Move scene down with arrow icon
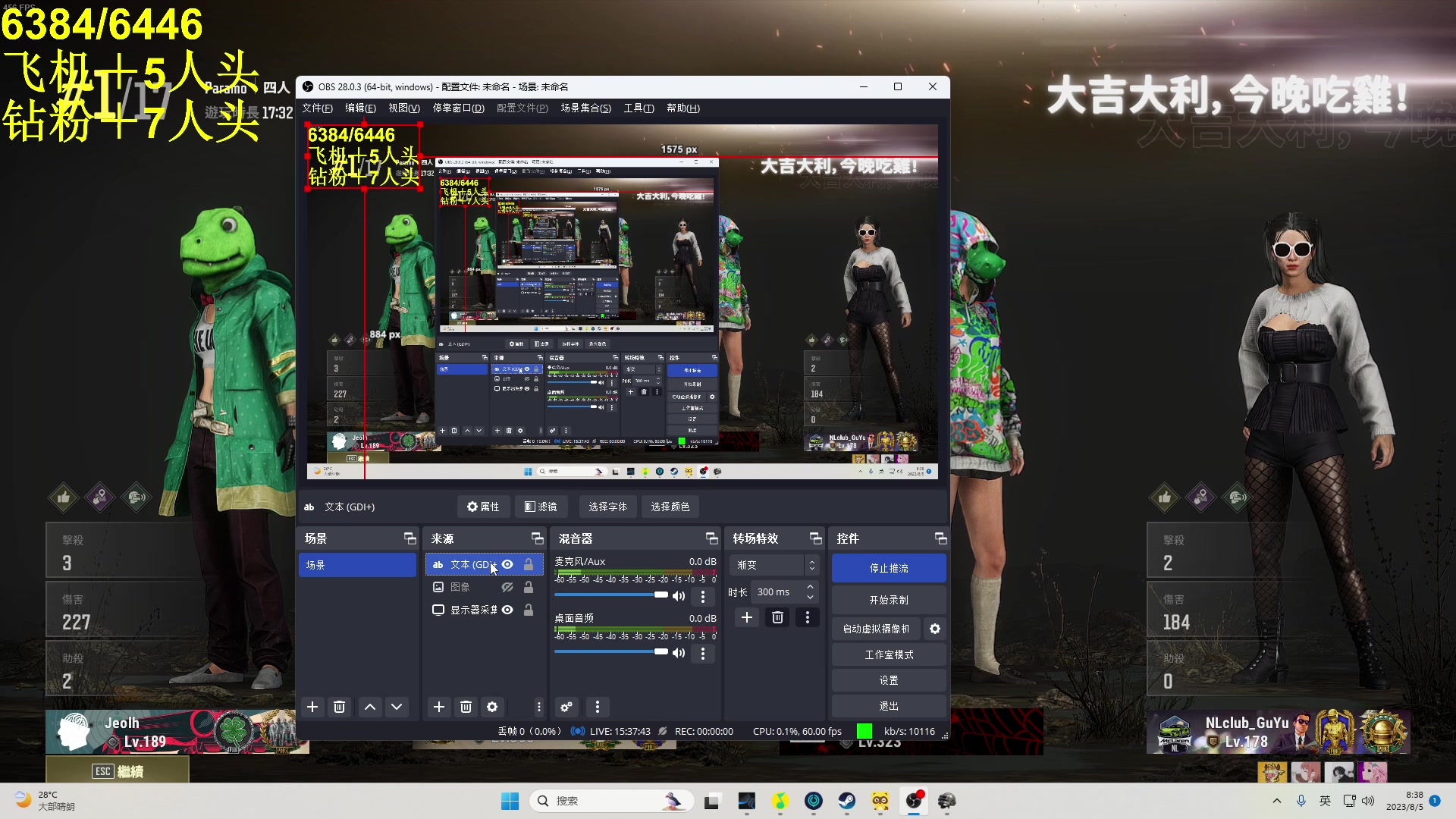 click(397, 707)
